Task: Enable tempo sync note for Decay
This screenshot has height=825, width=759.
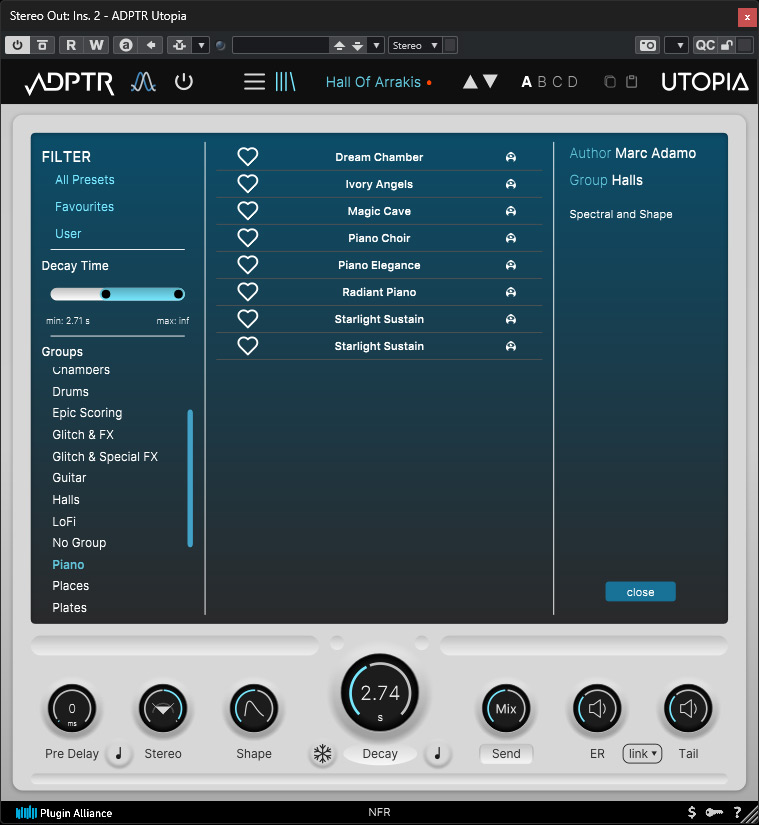Action: 438,753
